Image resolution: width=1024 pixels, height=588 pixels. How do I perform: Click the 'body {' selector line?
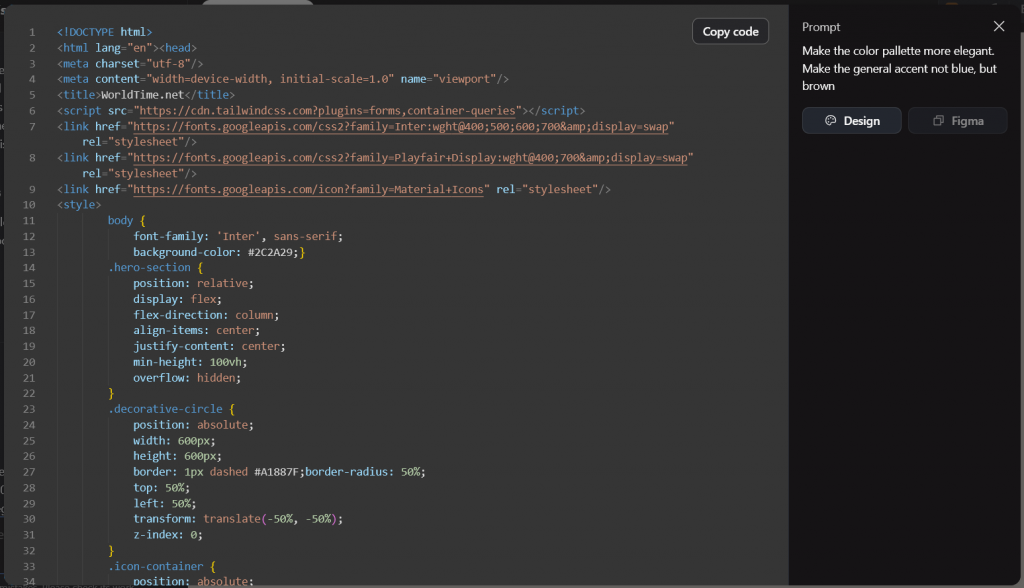coord(127,221)
